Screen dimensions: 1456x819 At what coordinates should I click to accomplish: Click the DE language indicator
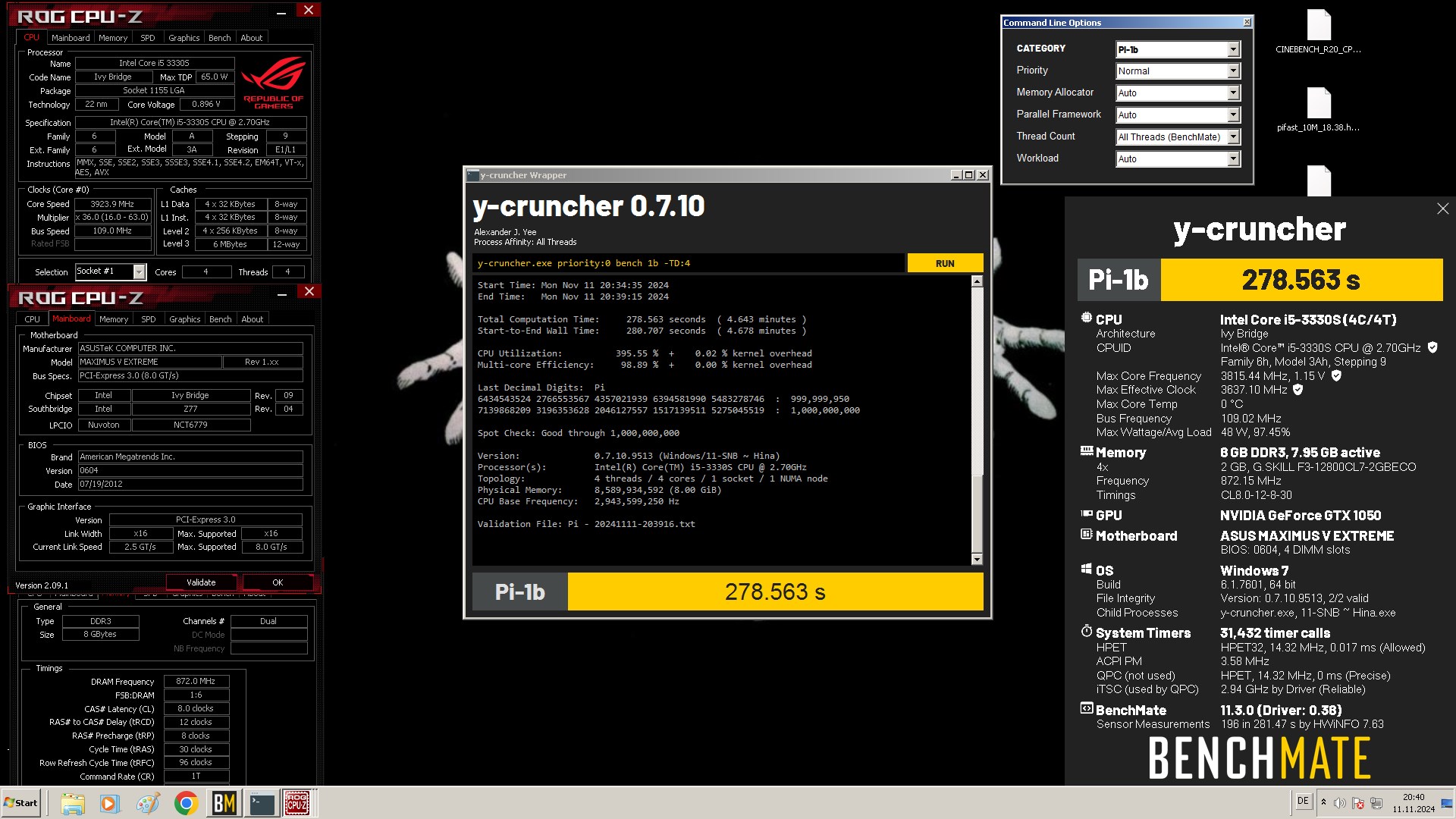pyautogui.click(x=1303, y=801)
